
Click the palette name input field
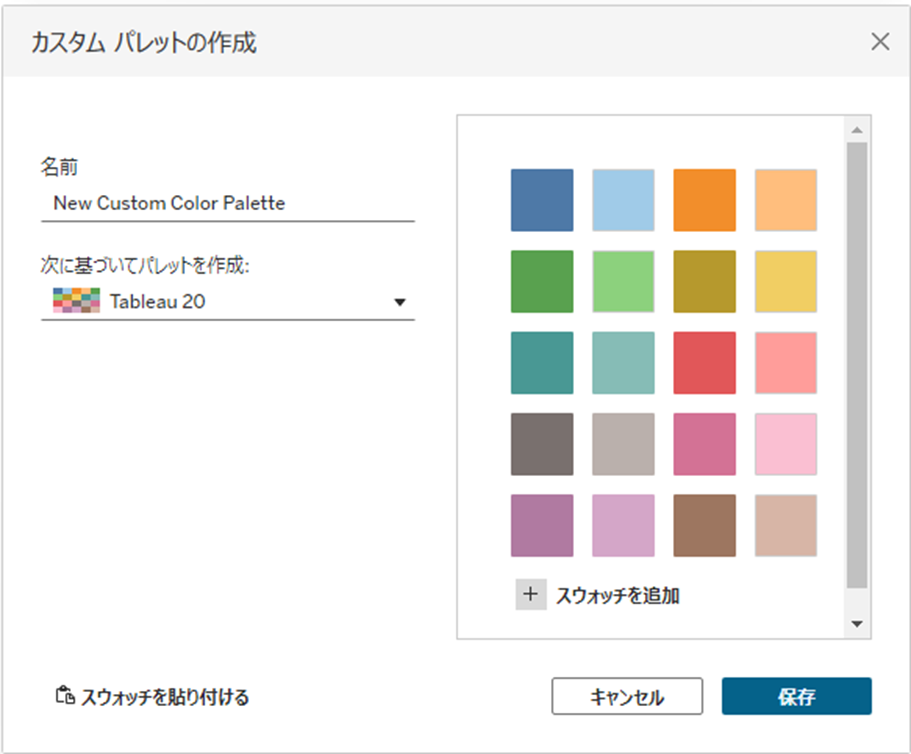[x=227, y=203]
